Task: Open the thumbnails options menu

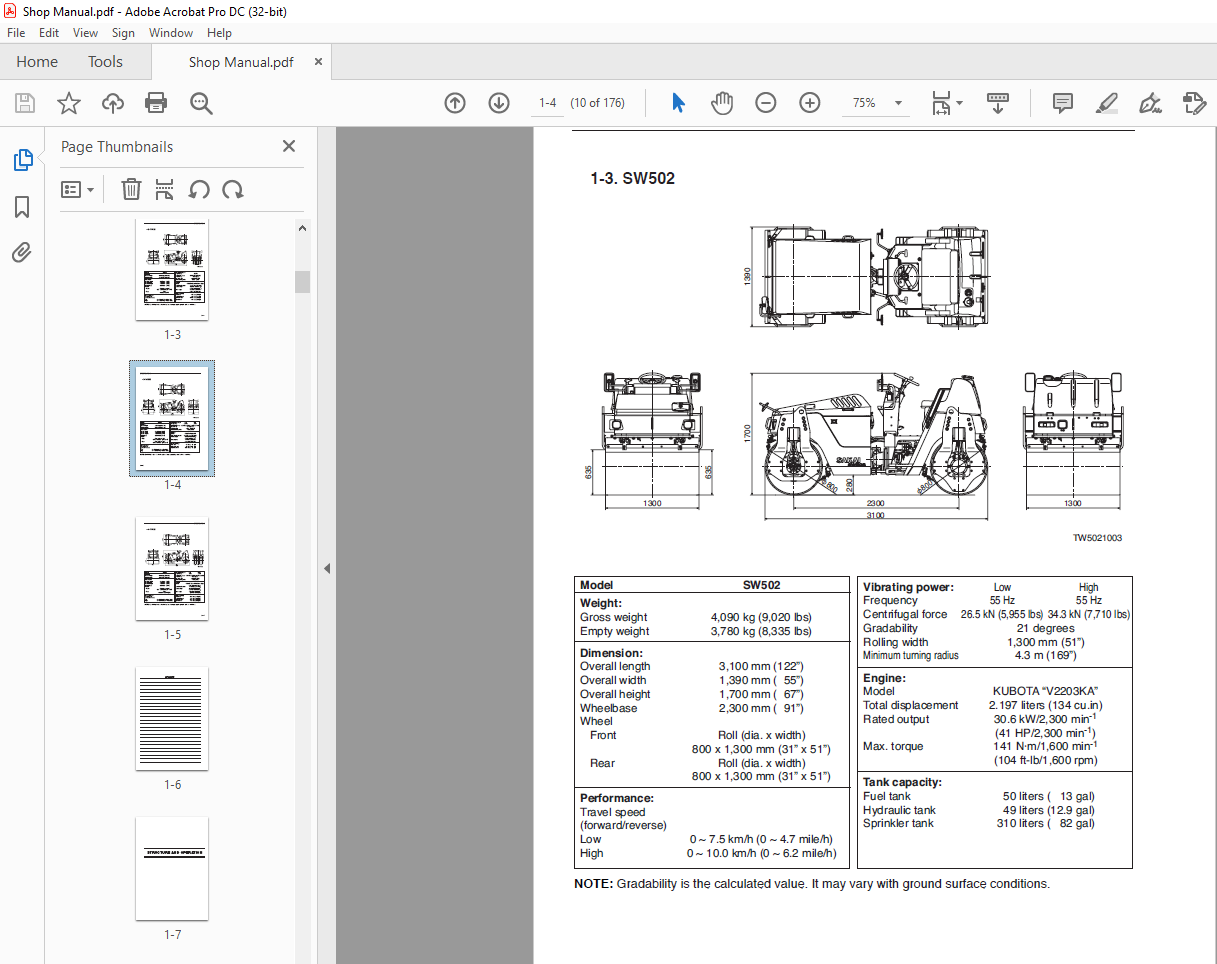Action: click(78, 189)
